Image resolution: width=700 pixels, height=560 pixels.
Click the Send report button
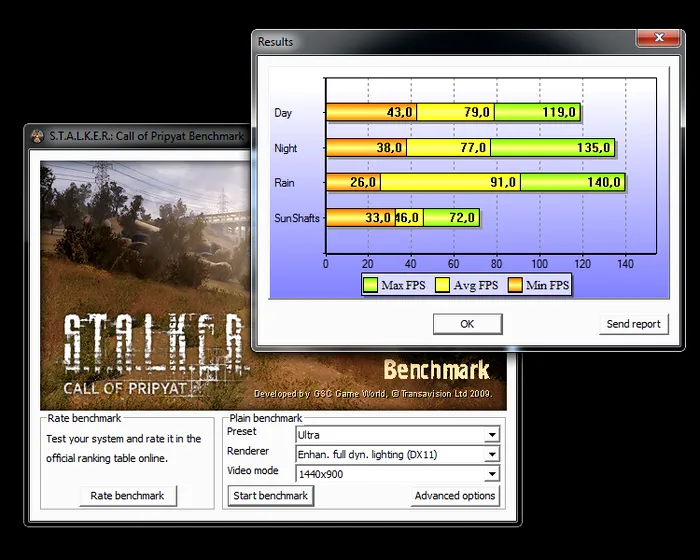(x=633, y=324)
